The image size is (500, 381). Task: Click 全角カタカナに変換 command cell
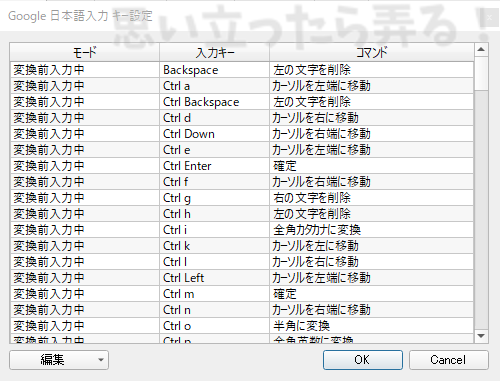coord(372,230)
